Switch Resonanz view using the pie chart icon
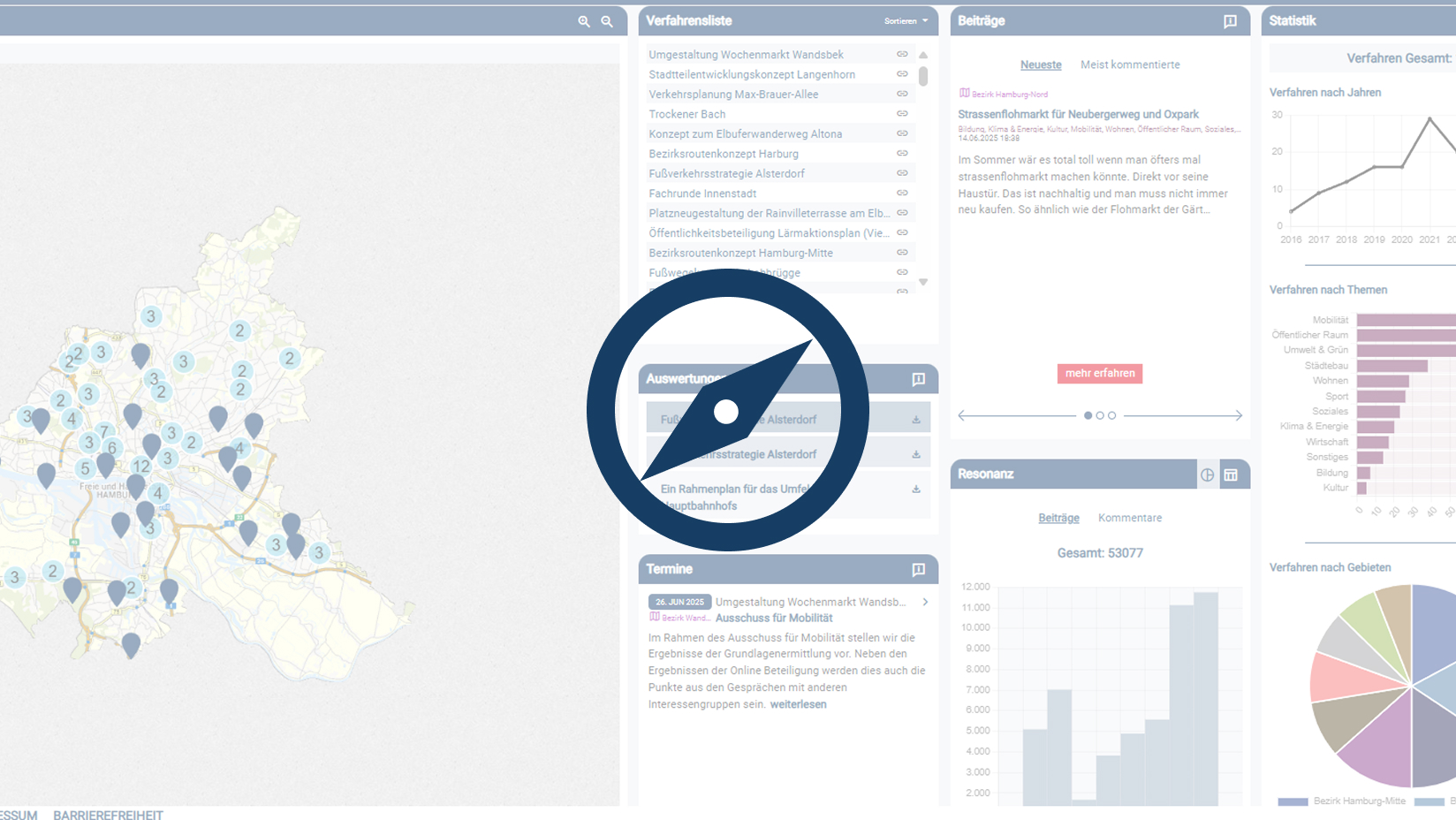This screenshot has height=820, width=1456. pos(1207,474)
